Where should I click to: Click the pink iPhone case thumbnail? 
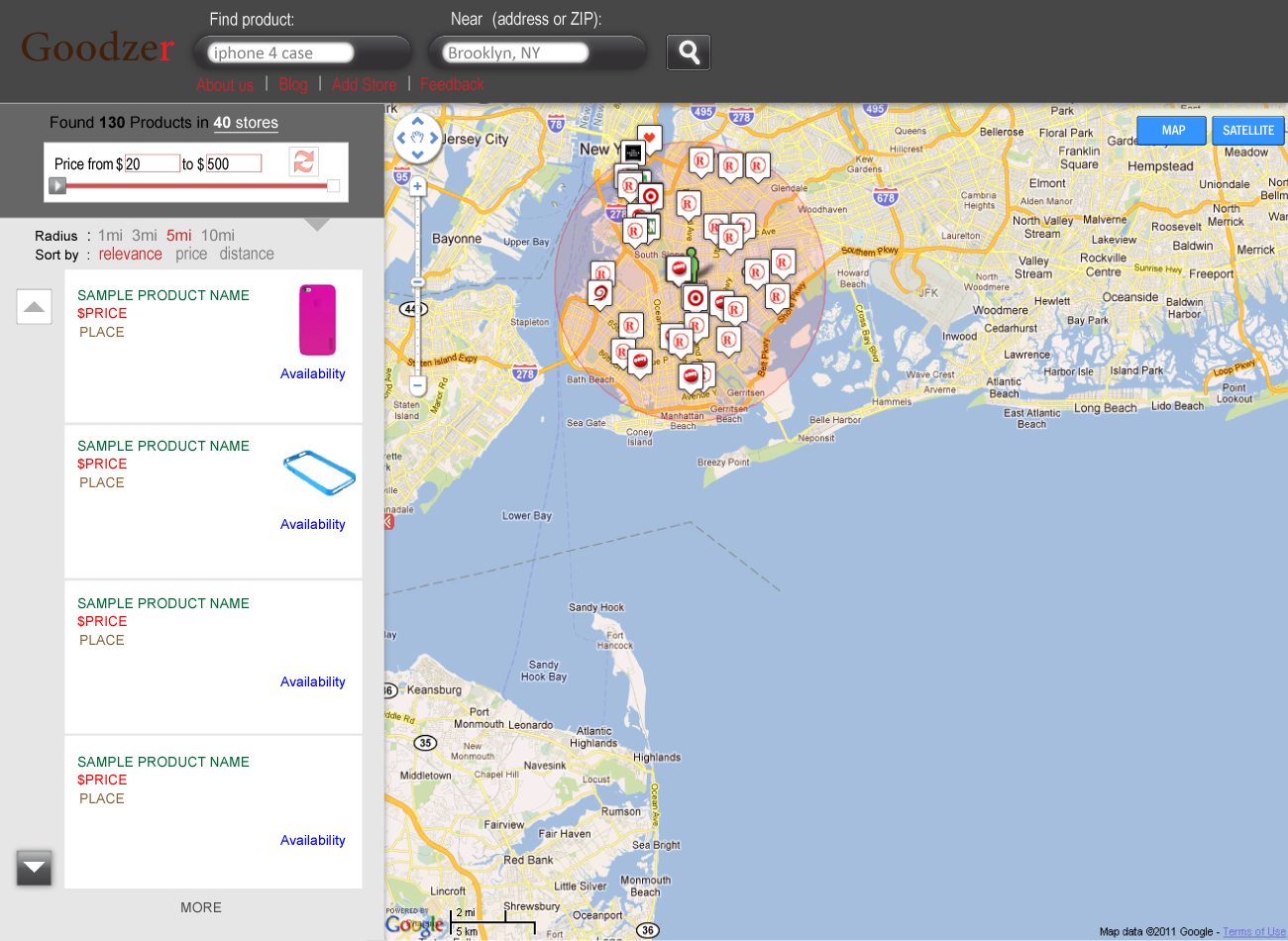pos(317,319)
